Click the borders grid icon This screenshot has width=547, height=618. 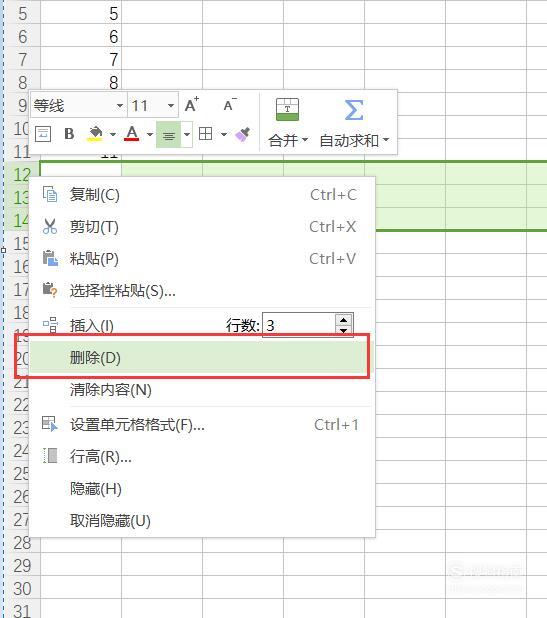click(205, 134)
